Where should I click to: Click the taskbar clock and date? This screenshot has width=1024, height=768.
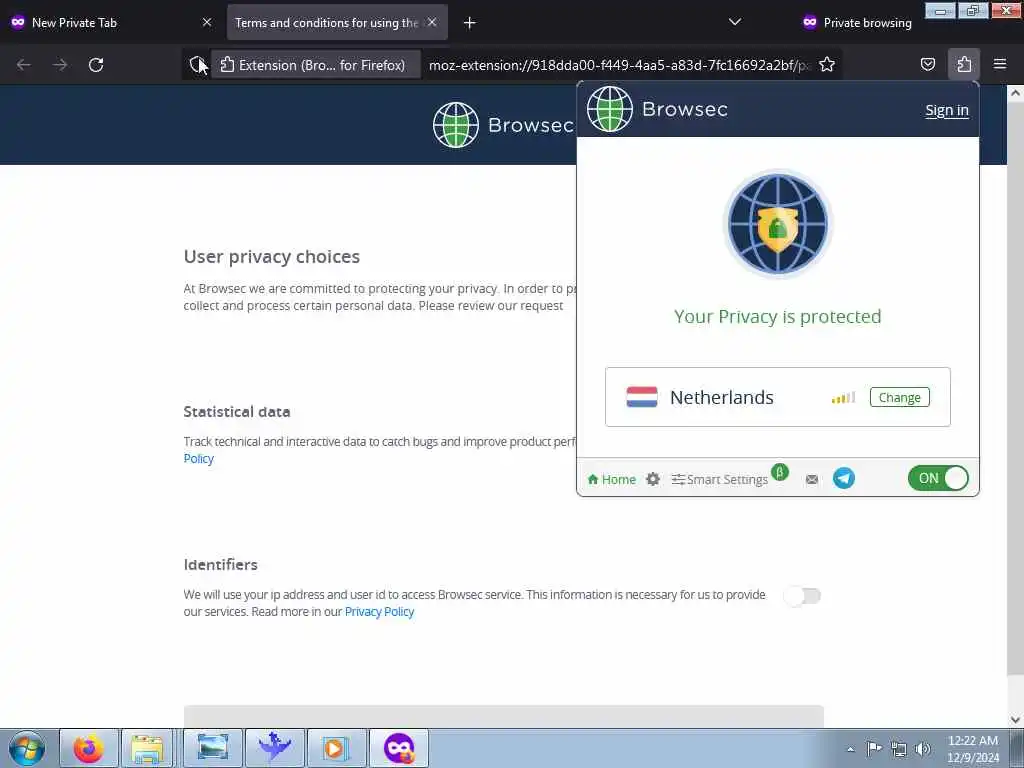973,749
